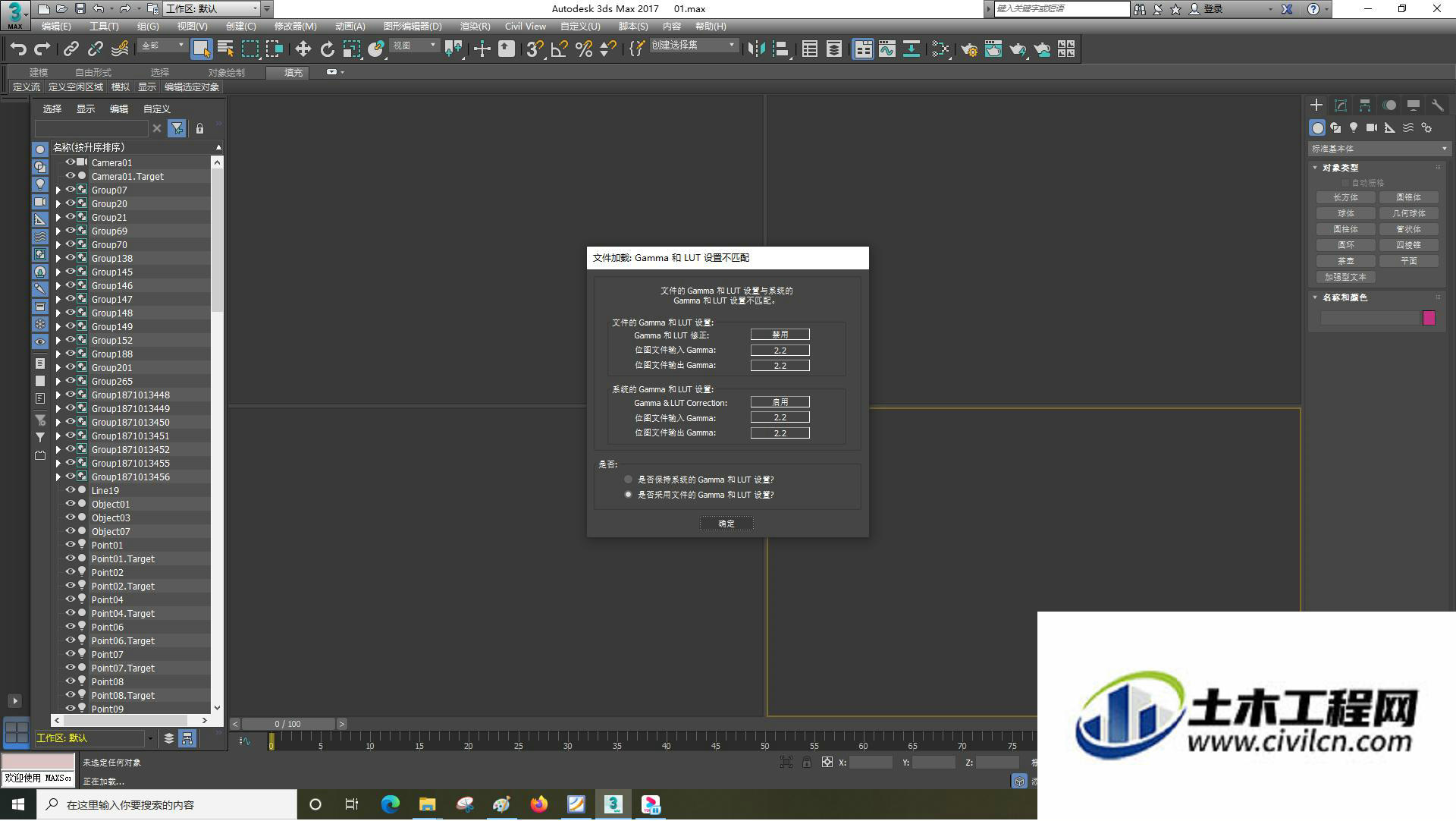Hide Point04 using its eye icon
This screenshot has height=821, width=1456.
[x=71, y=599]
